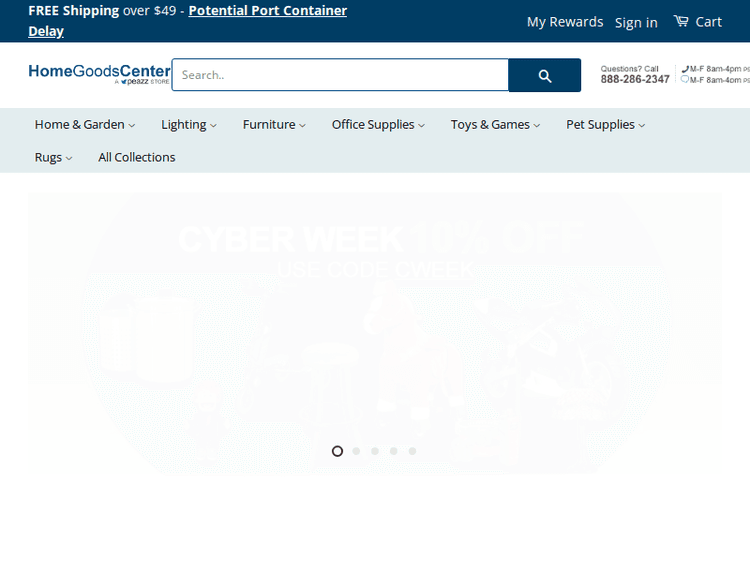
Task: Open Office Supplies category menu
Action: click(378, 125)
